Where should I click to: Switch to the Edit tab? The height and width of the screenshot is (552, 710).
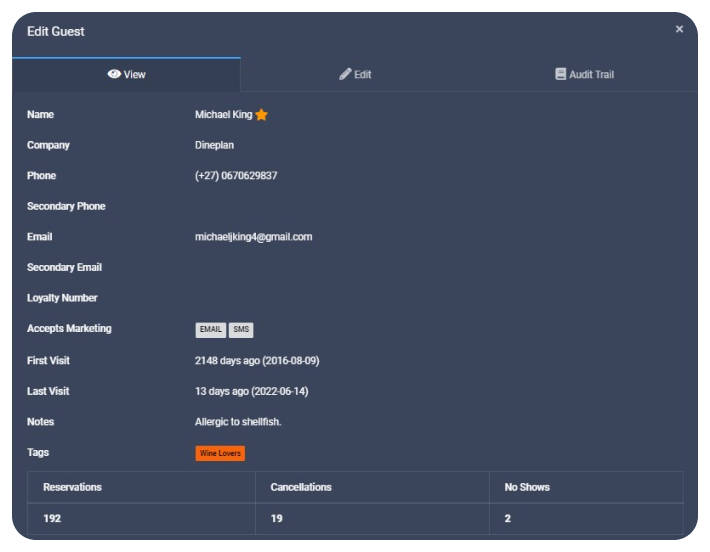coord(355,75)
